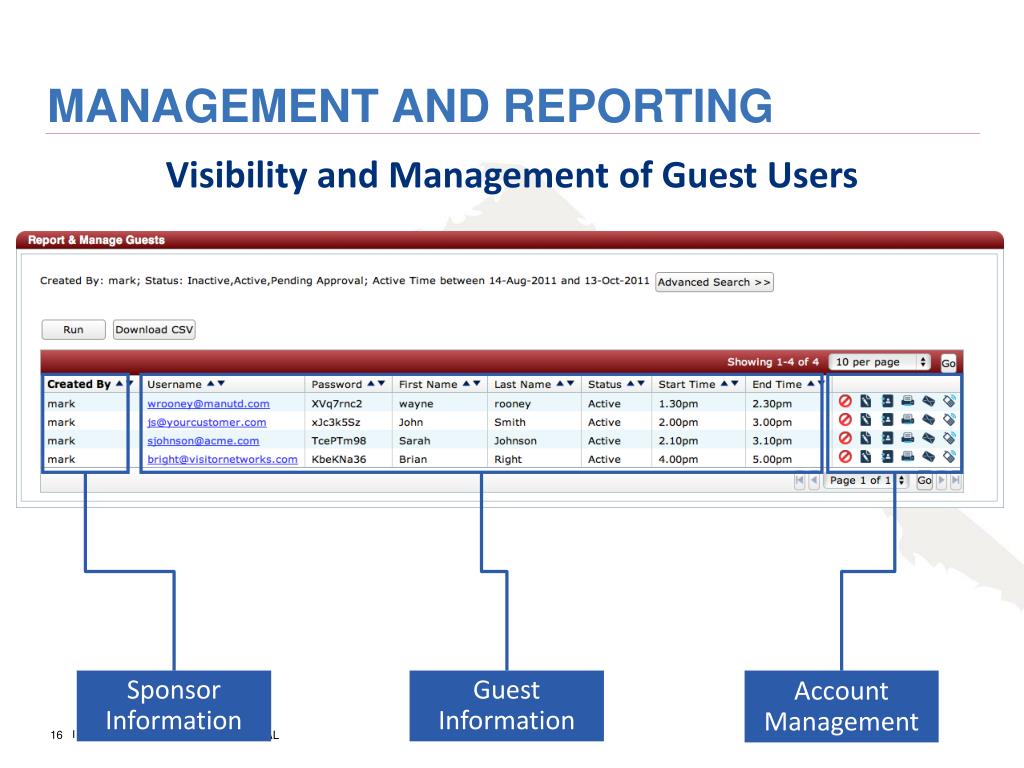Send SMS phone icon for wrooney@manutd.com
Viewport: 1024px width, 768px height.
(x=950, y=401)
